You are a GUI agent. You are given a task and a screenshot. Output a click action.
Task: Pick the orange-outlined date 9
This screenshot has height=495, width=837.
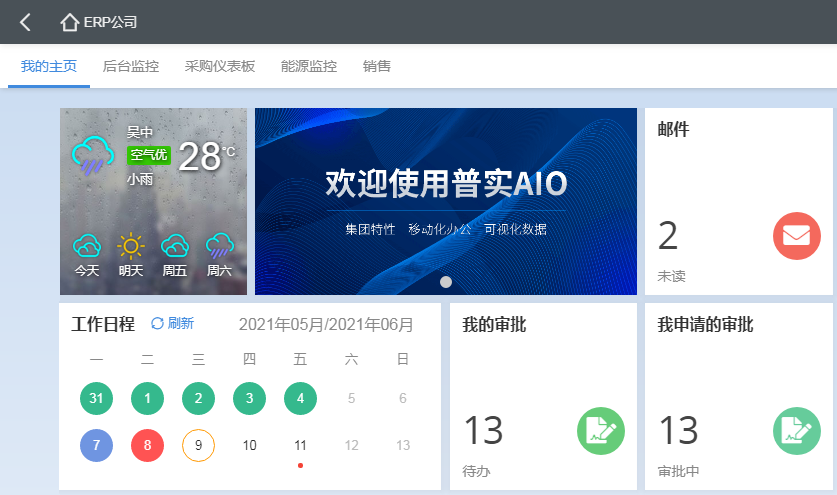tap(199, 445)
